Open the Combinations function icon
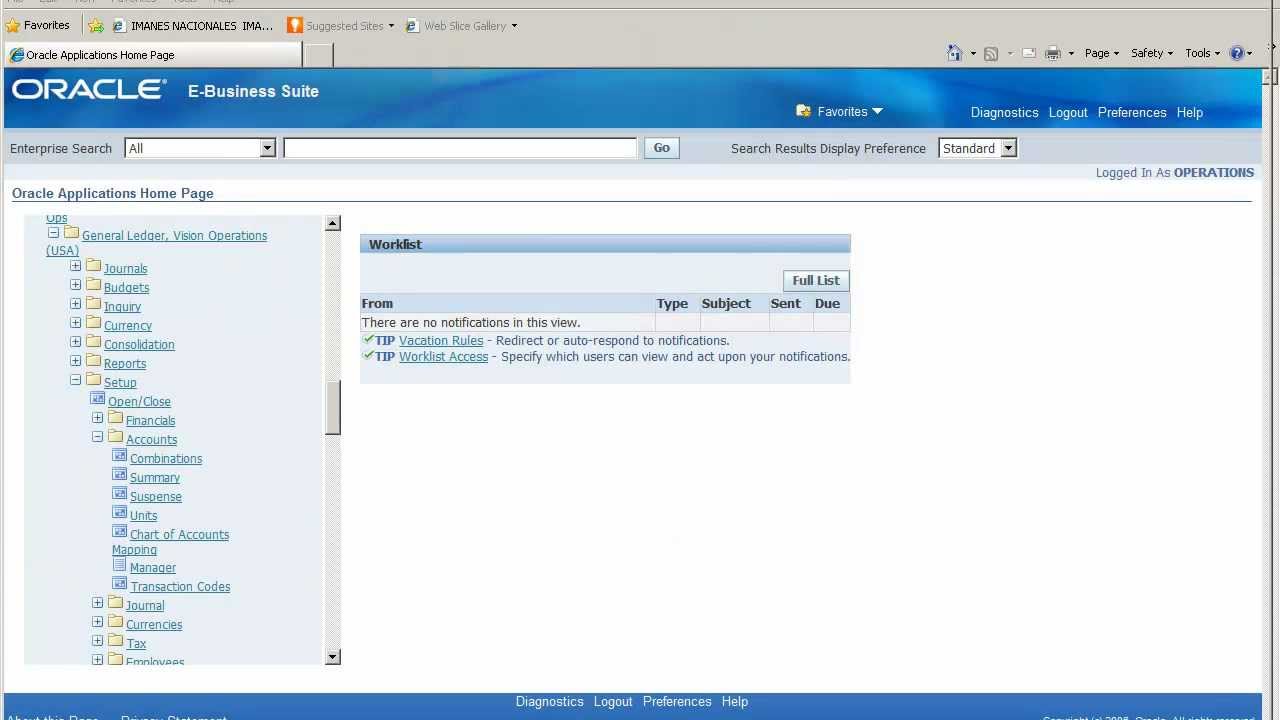Image resolution: width=1280 pixels, height=720 pixels. point(120,456)
